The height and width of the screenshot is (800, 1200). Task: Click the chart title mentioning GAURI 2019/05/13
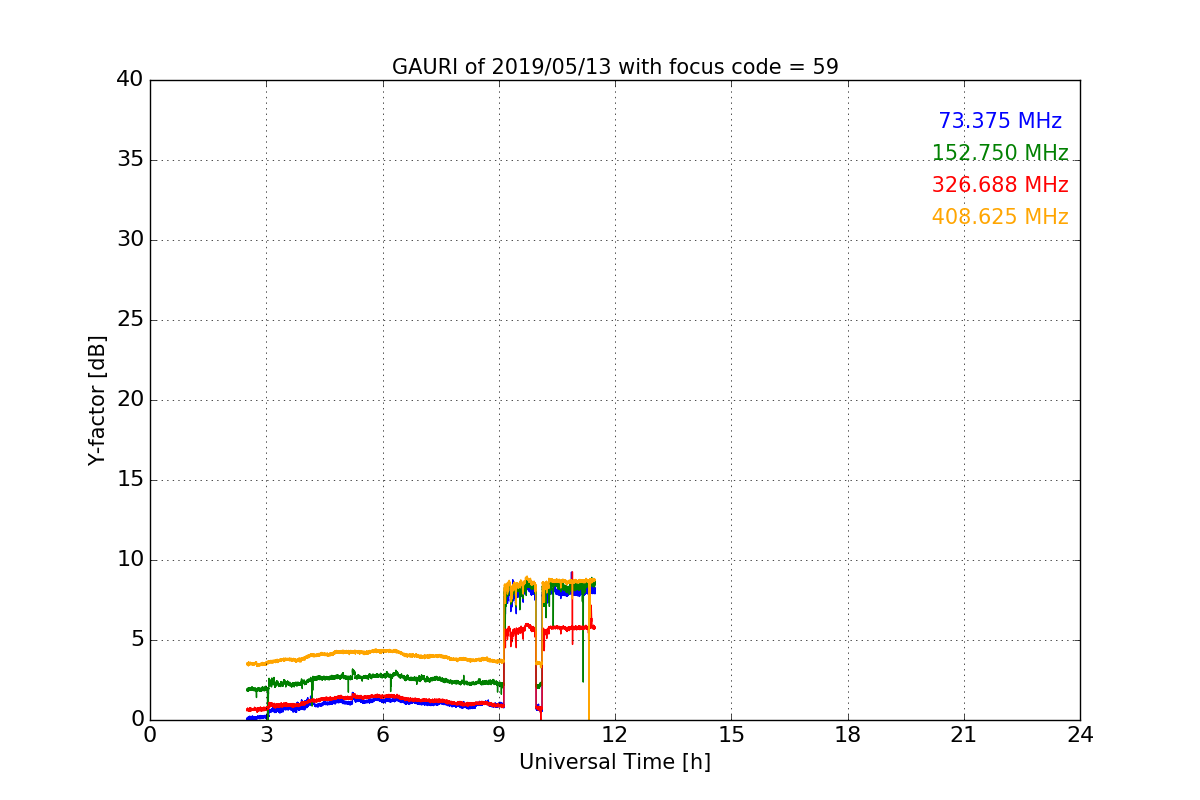tap(615, 67)
